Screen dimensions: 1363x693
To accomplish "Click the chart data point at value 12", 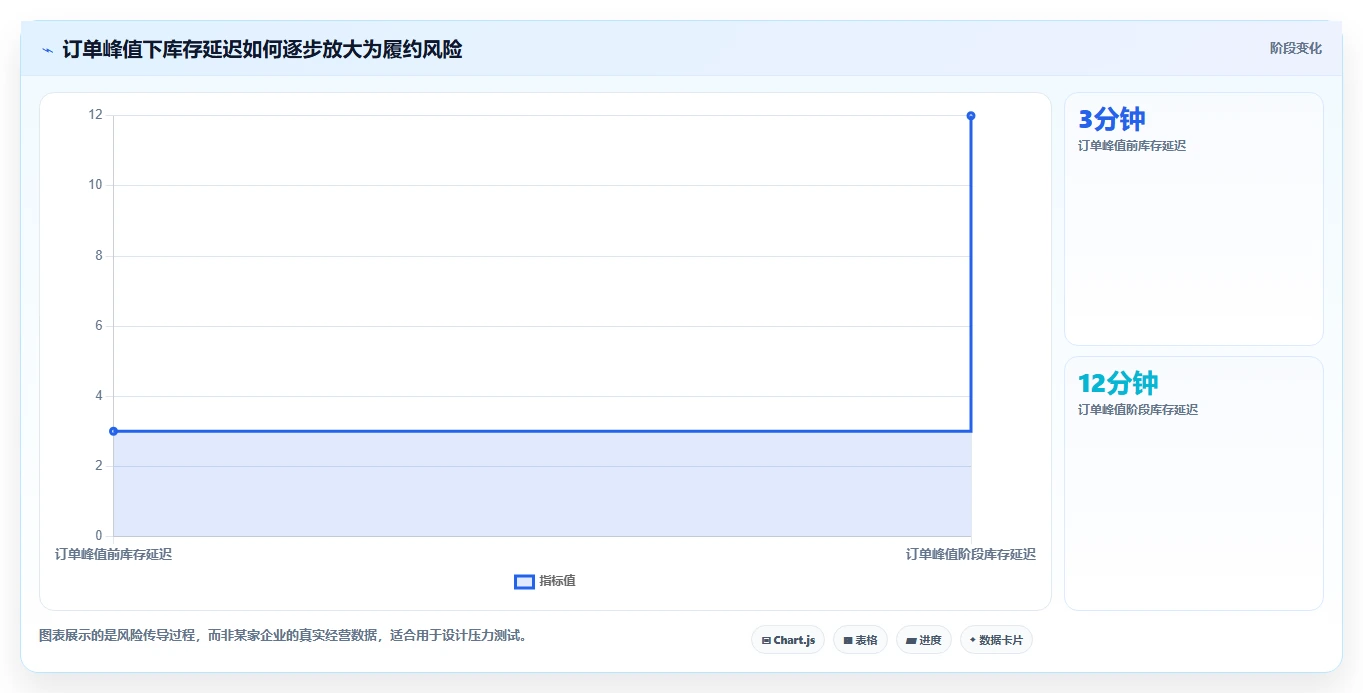I will 971,116.
